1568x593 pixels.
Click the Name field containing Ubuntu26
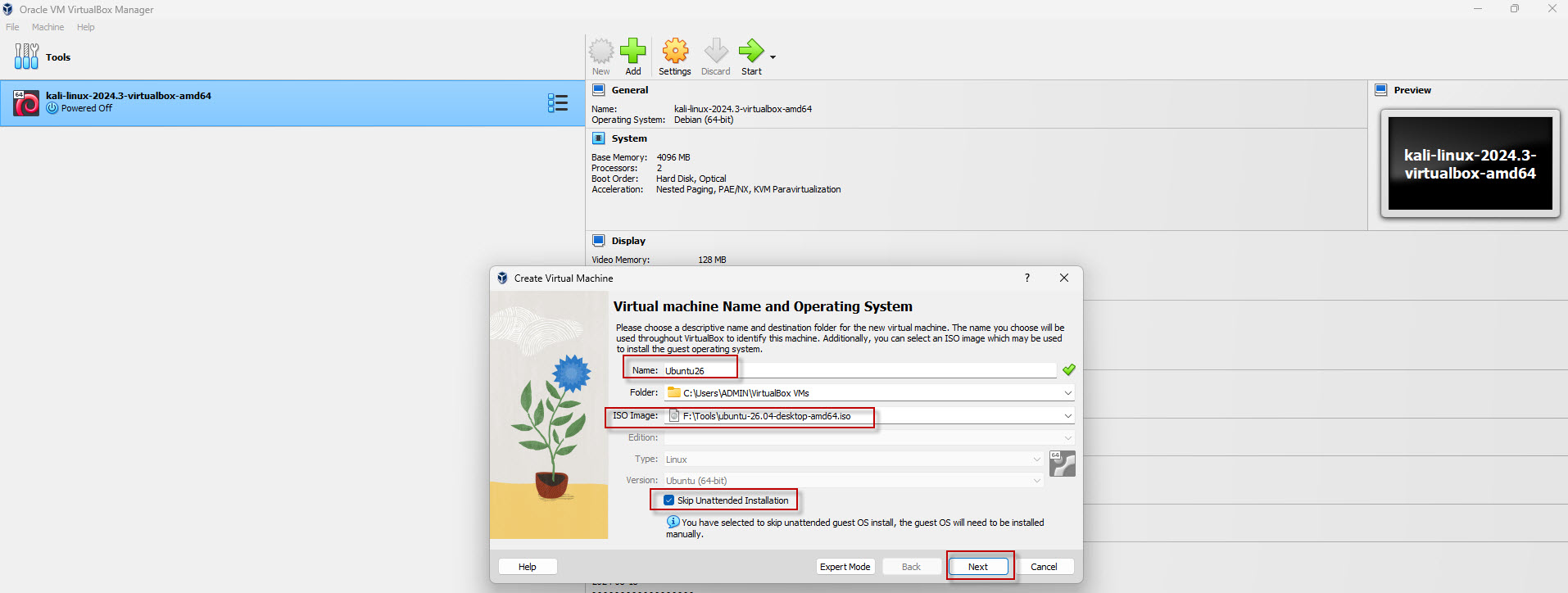[x=859, y=371]
